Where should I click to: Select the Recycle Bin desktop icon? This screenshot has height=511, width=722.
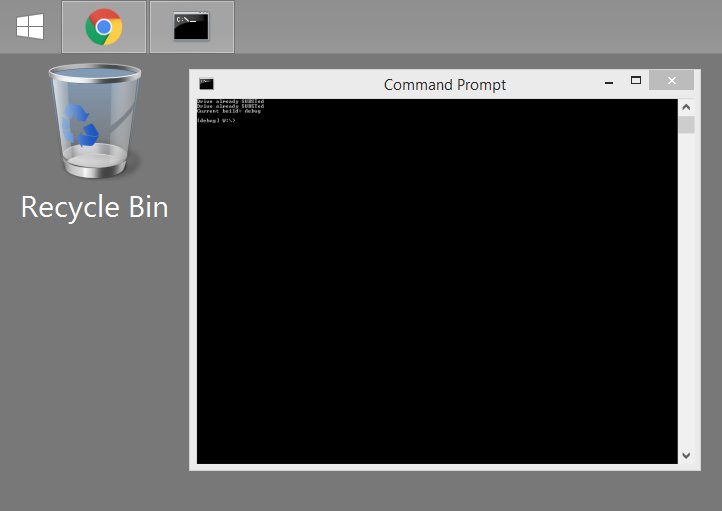pyautogui.click(x=95, y=142)
